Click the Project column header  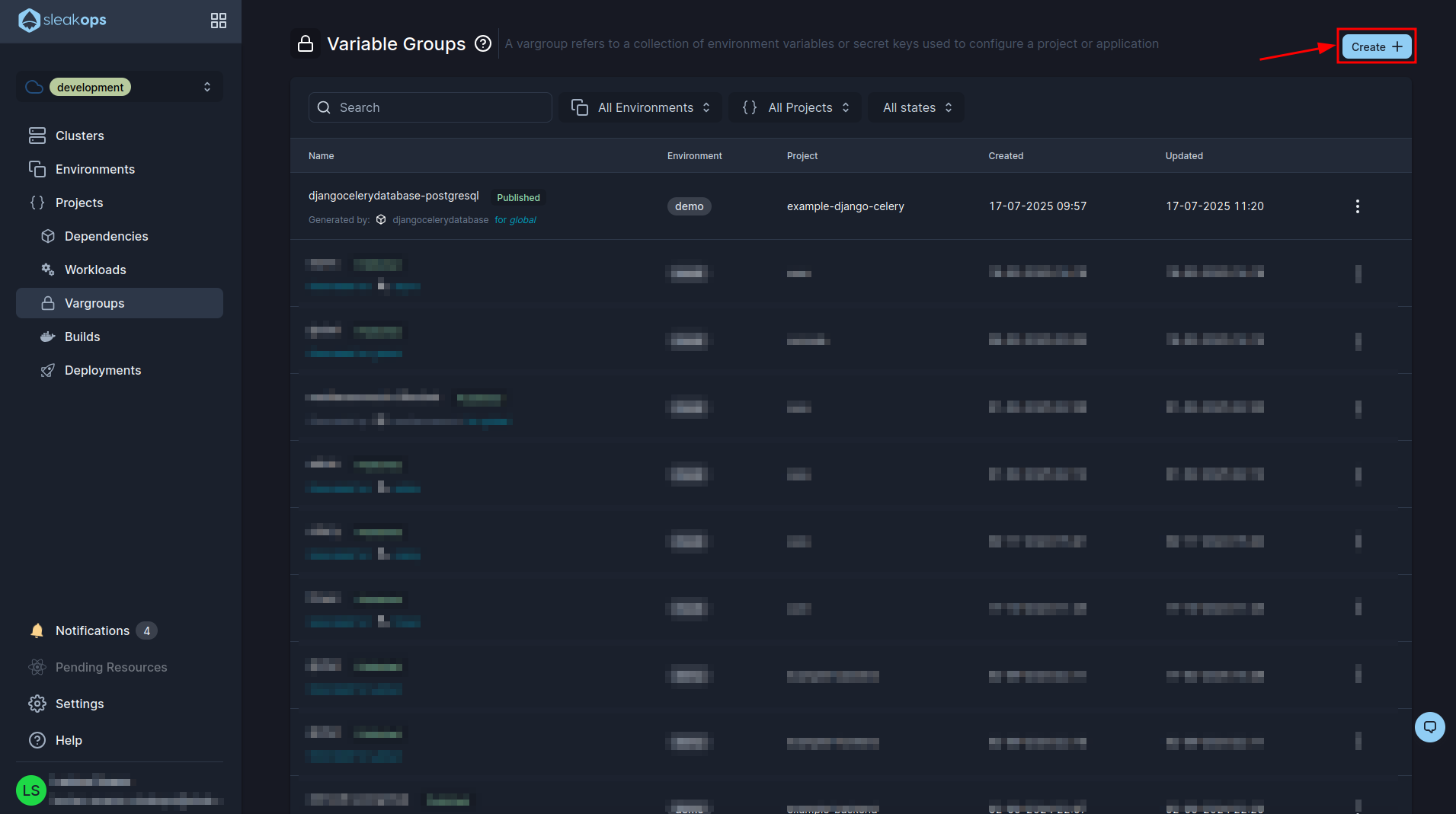click(x=802, y=155)
